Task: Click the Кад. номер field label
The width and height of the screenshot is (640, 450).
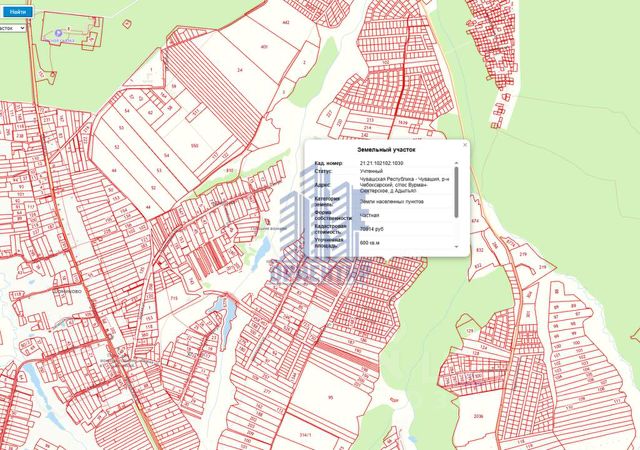Action: point(329,163)
